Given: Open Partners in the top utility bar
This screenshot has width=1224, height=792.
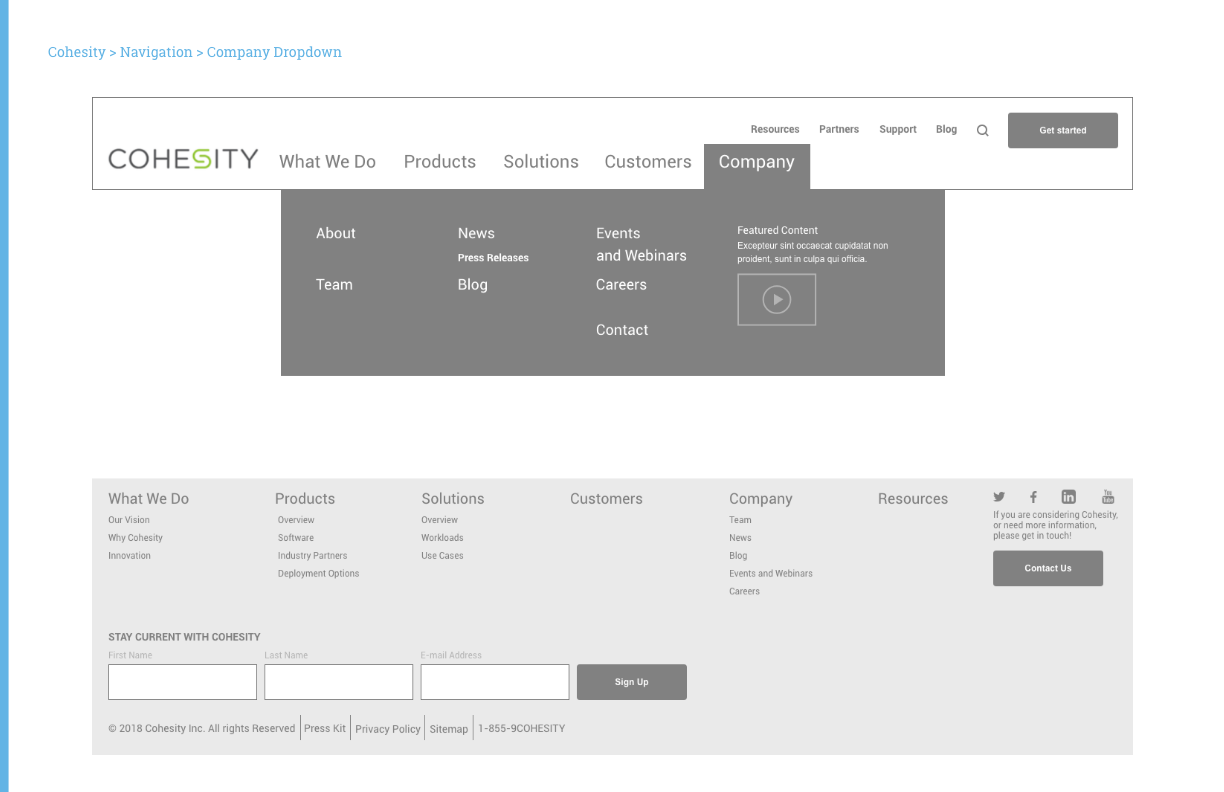Looking at the screenshot, I should point(839,129).
